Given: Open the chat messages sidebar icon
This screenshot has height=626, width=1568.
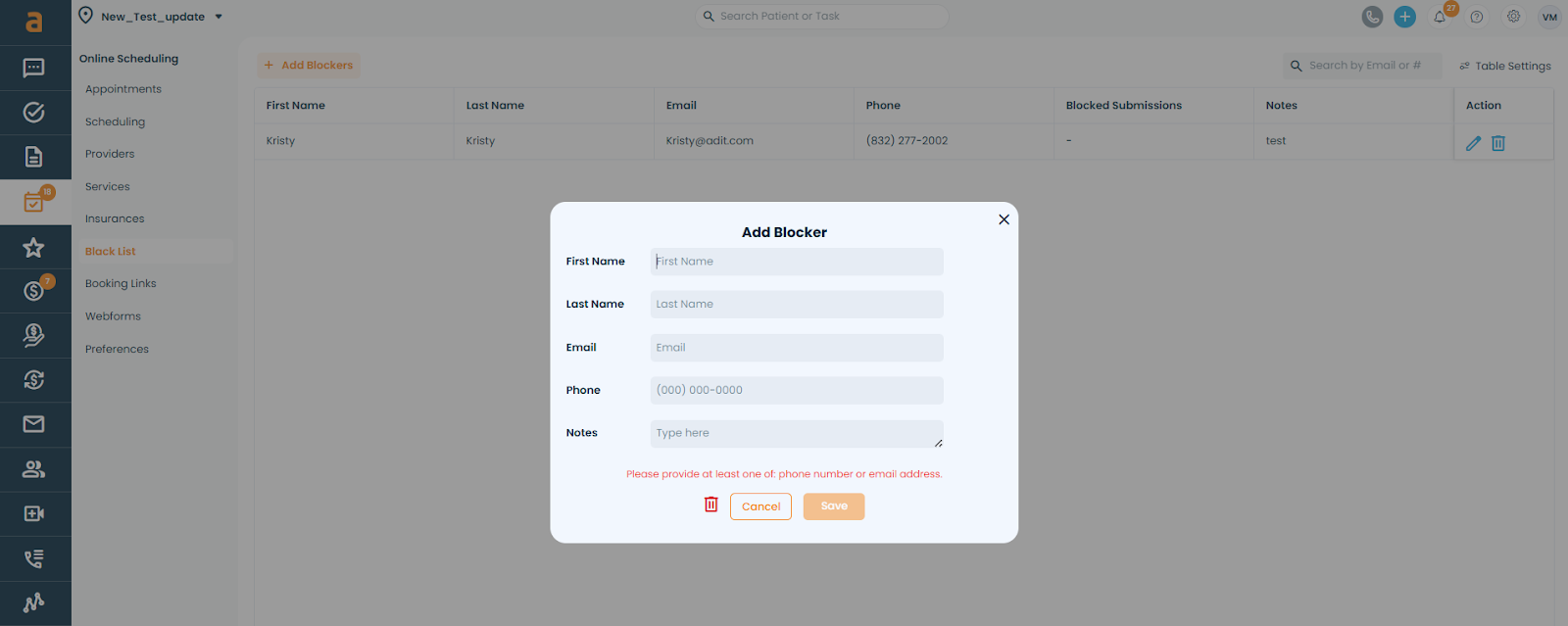Looking at the screenshot, I should (34, 68).
